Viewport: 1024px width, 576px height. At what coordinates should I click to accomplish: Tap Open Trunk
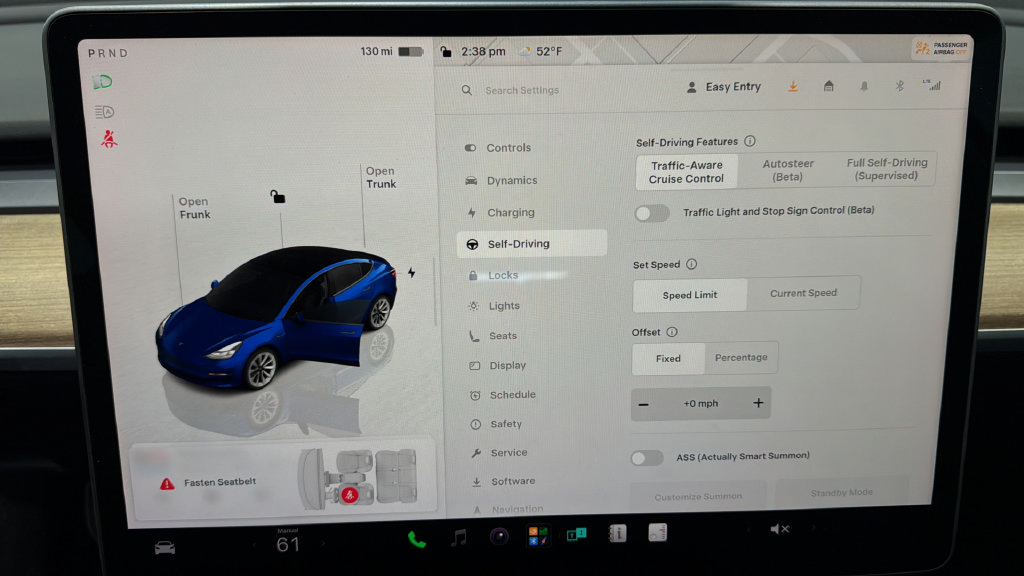coord(381,178)
